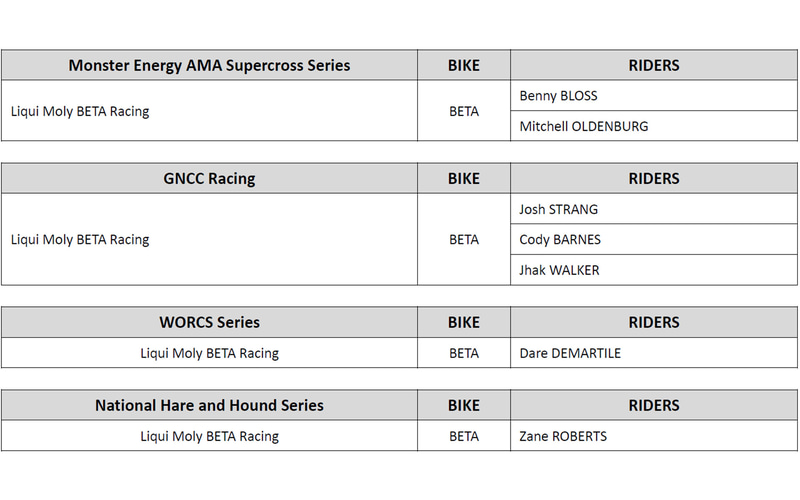The height and width of the screenshot is (500, 800).
Task: Click the RIDERS header in the WORCS Series table
Action: coord(653,322)
